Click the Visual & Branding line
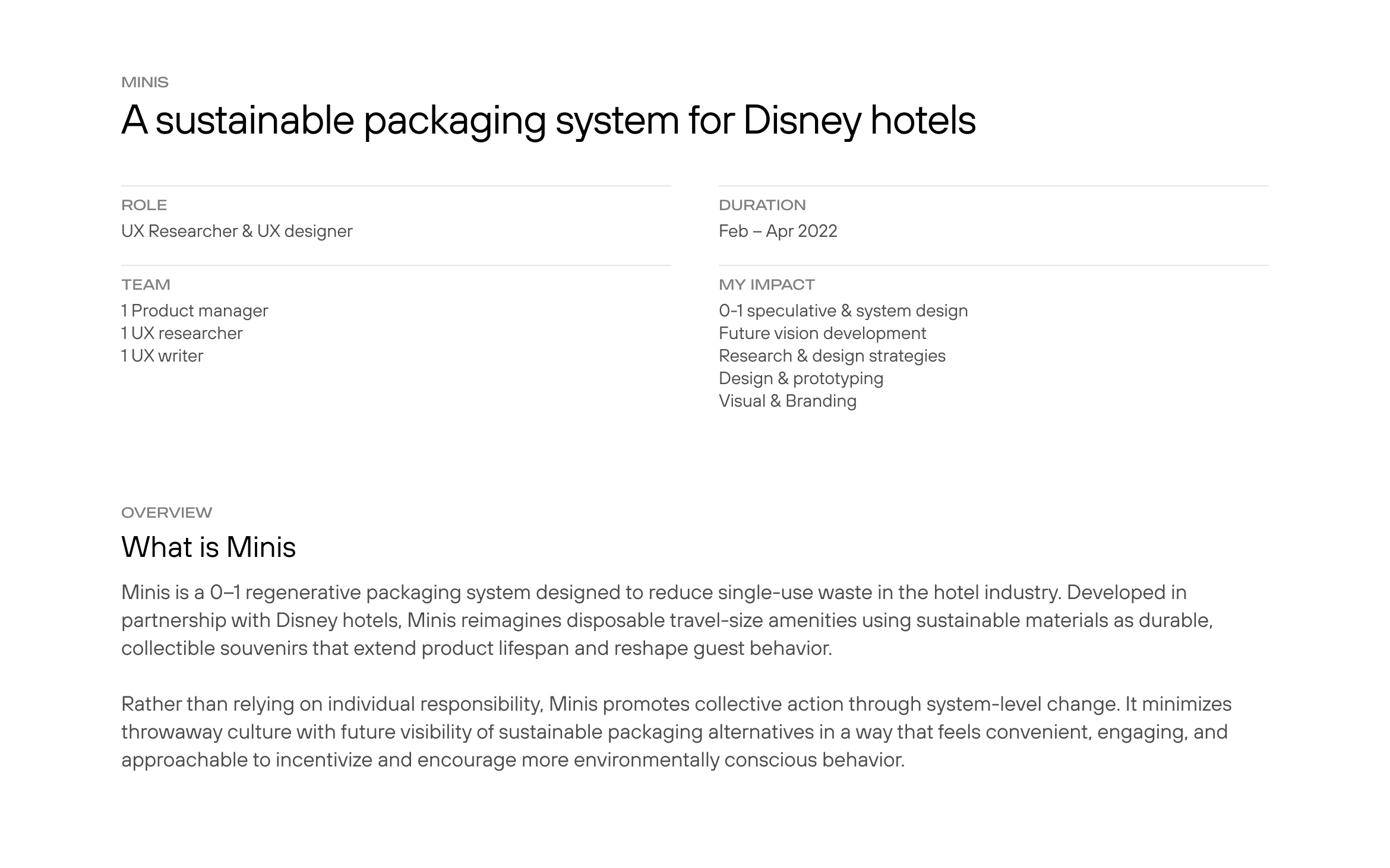Screen dimensions: 1390x868 pos(787,401)
